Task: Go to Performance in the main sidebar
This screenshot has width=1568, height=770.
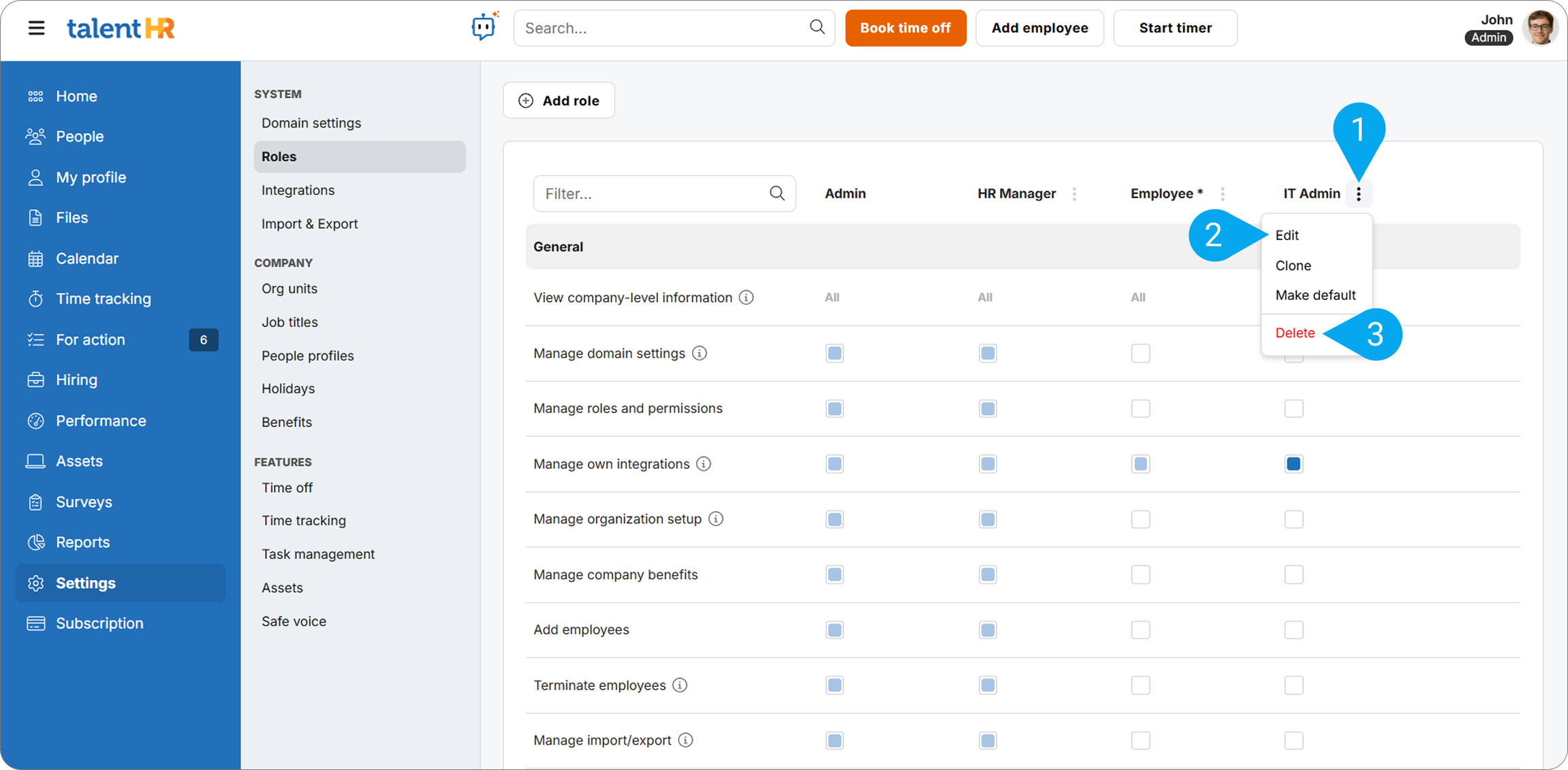Action: 101,420
